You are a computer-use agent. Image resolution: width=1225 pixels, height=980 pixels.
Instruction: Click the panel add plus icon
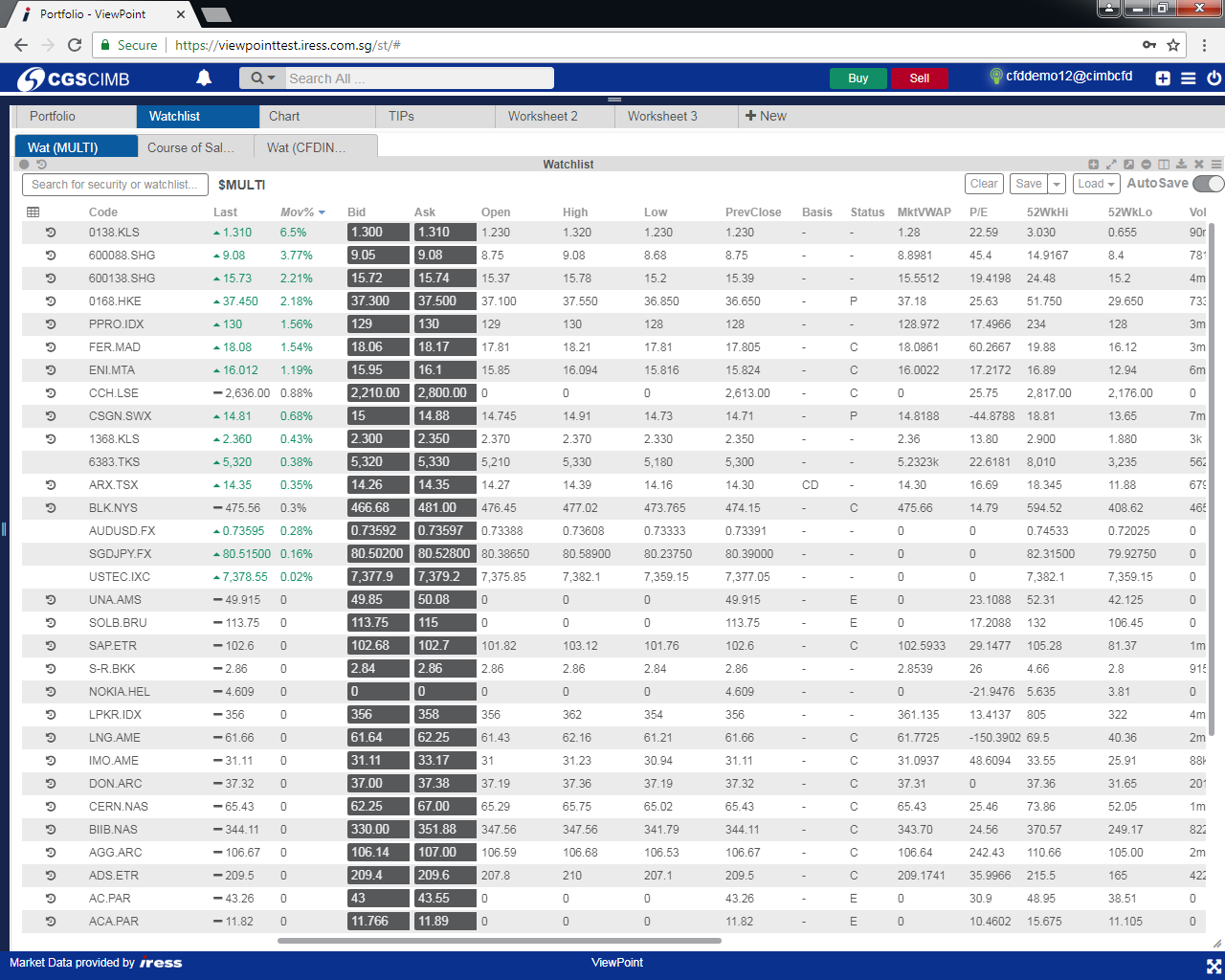(x=1094, y=165)
